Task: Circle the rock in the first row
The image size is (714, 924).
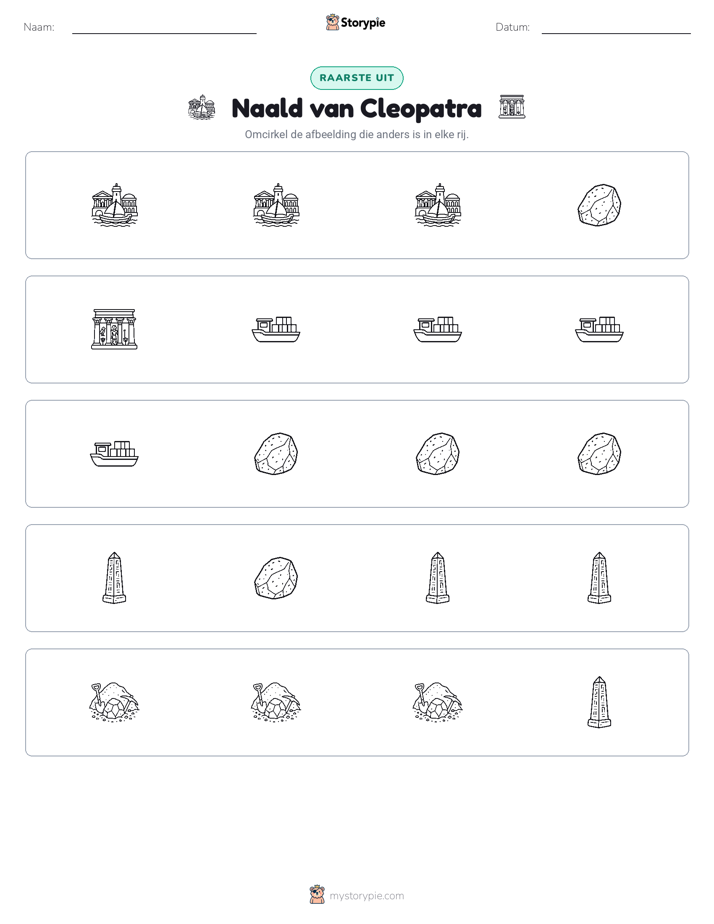Action: point(599,205)
